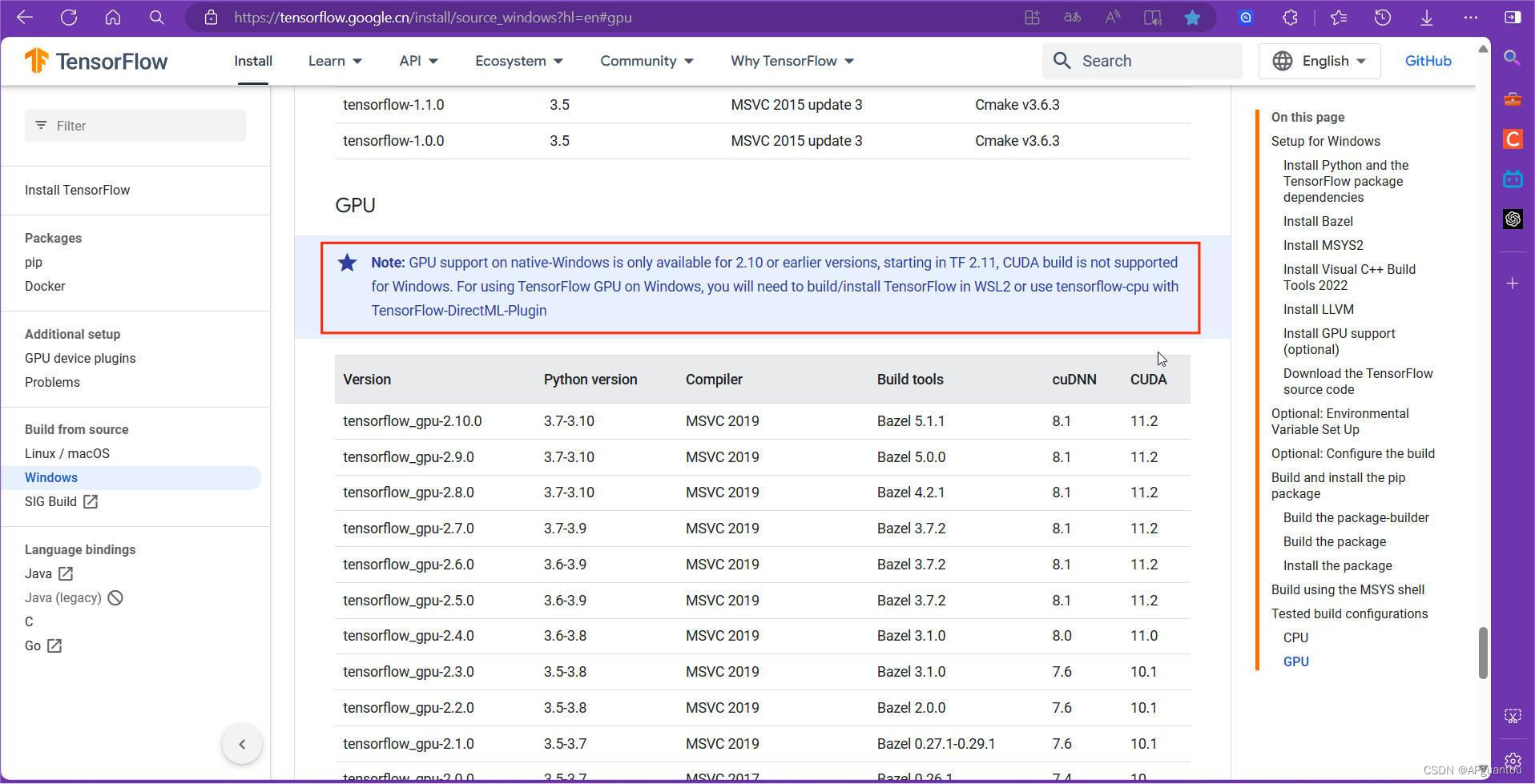Click the page vertical scrollbar thumb
The height and width of the screenshot is (784, 1535).
(x=1483, y=653)
